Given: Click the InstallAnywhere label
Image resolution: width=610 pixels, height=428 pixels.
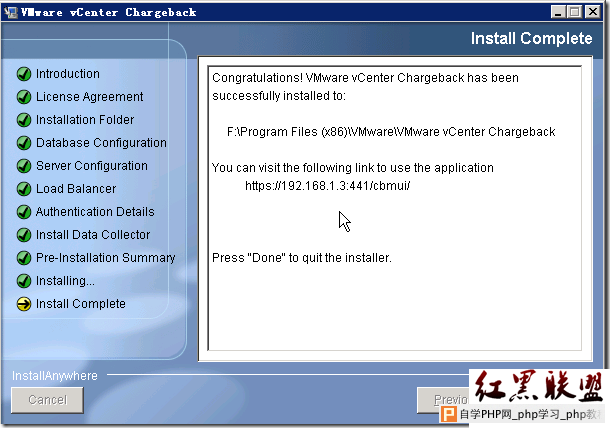Looking at the screenshot, I should click(x=54, y=376).
